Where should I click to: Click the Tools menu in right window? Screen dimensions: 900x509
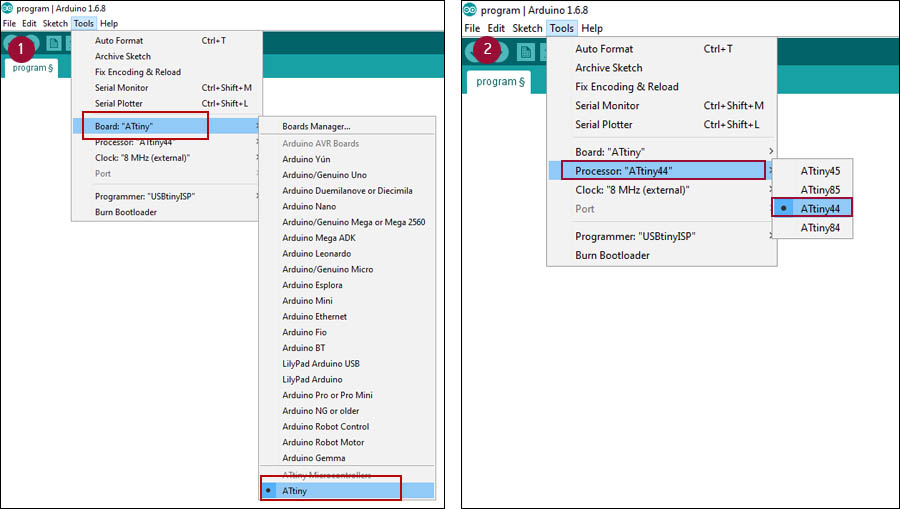[561, 28]
